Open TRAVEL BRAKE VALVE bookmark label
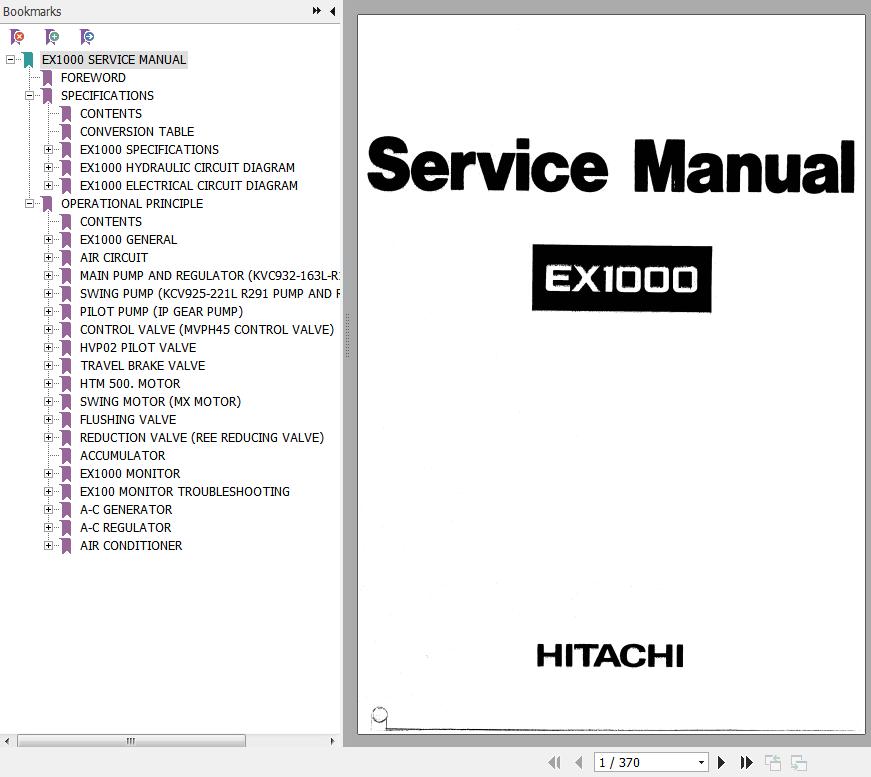 143,365
